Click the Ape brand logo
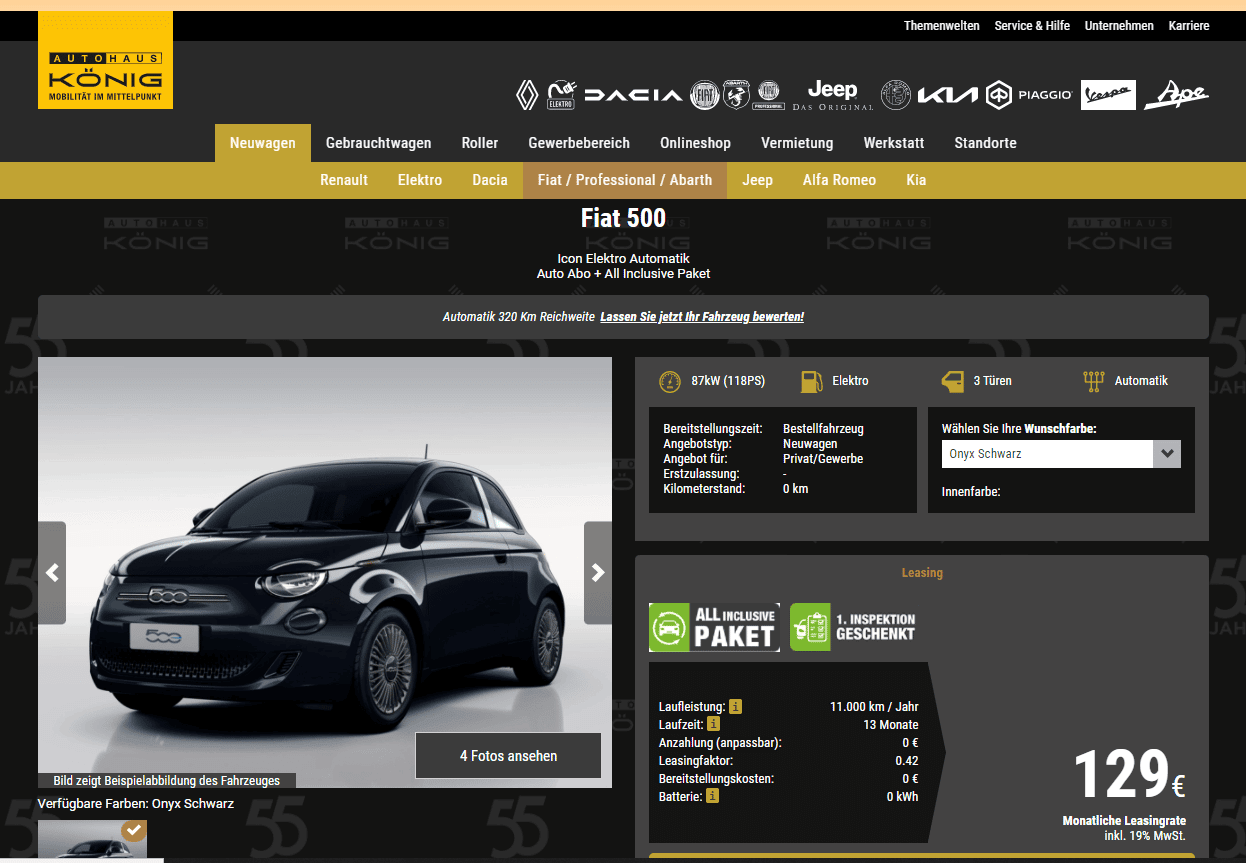 coord(1177,95)
